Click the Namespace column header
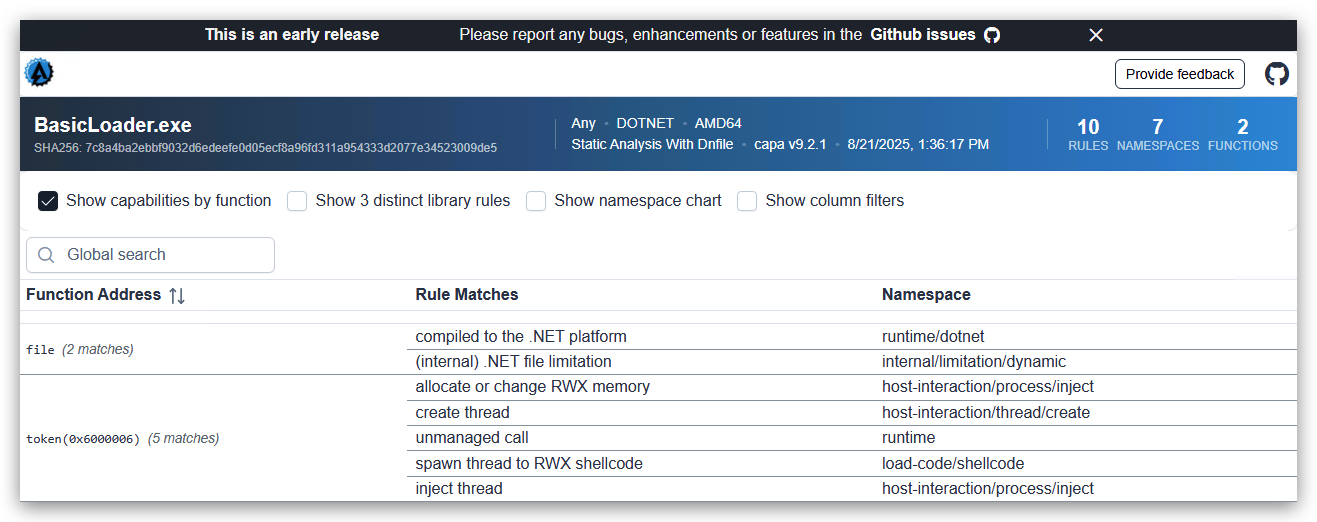Screen dimensions: 1317x522 pos(926,295)
